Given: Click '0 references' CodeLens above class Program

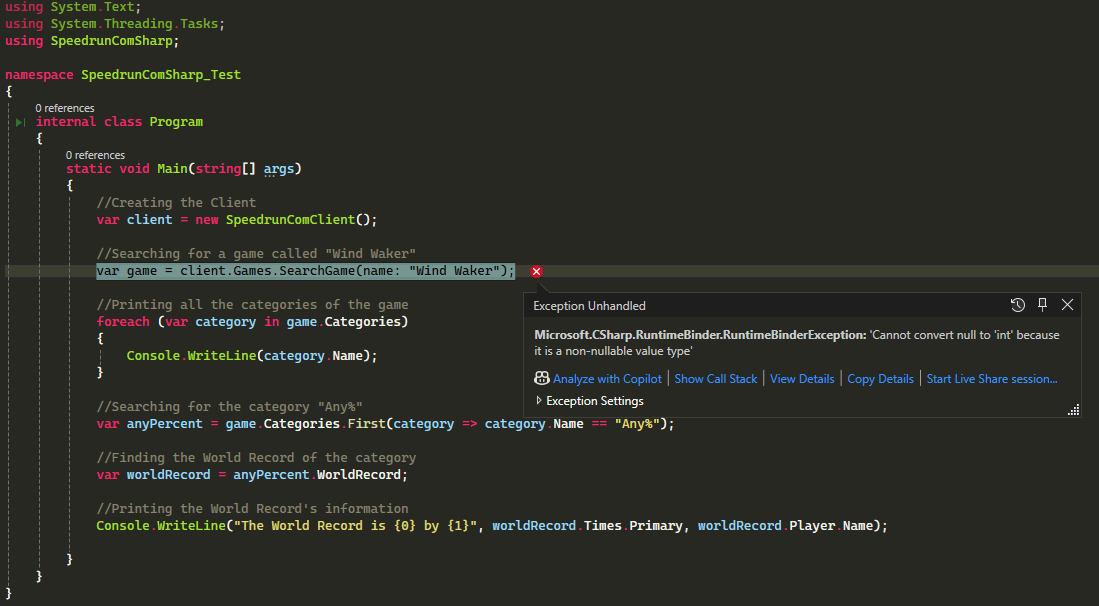Looking at the screenshot, I should [65, 108].
